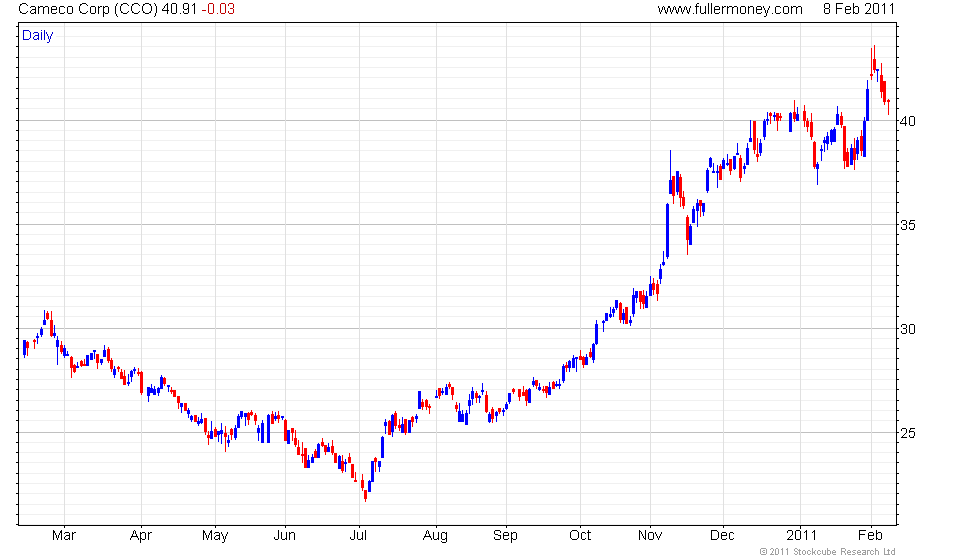Screen dimensions: 980x560
Task: Select the Jun month axis label
Action: click(284, 535)
